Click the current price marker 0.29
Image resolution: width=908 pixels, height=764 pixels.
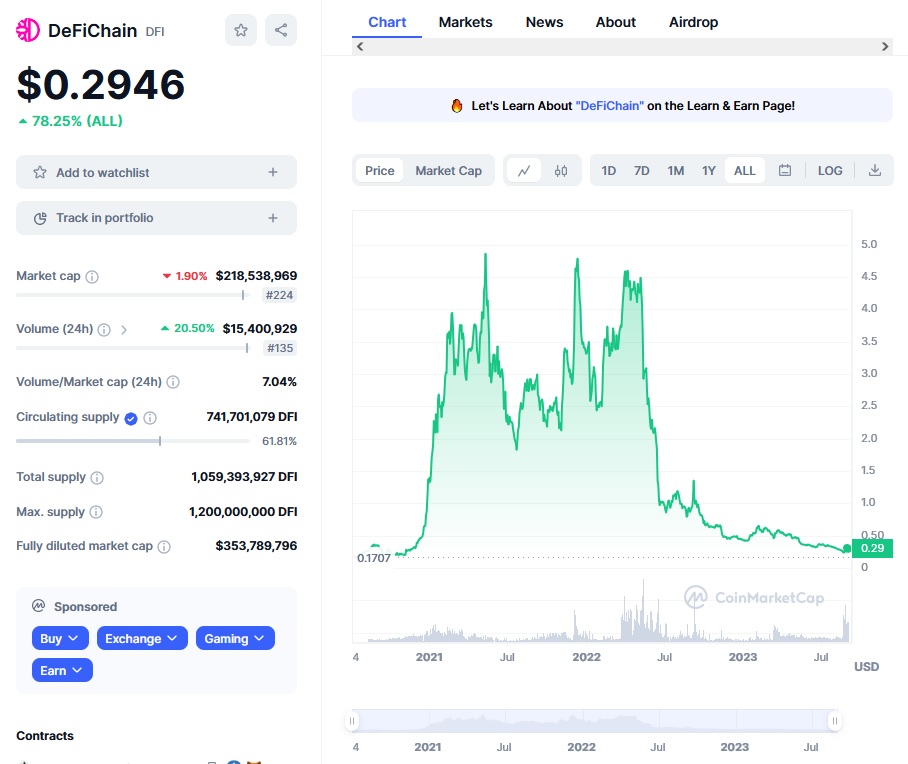(x=872, y=548)
